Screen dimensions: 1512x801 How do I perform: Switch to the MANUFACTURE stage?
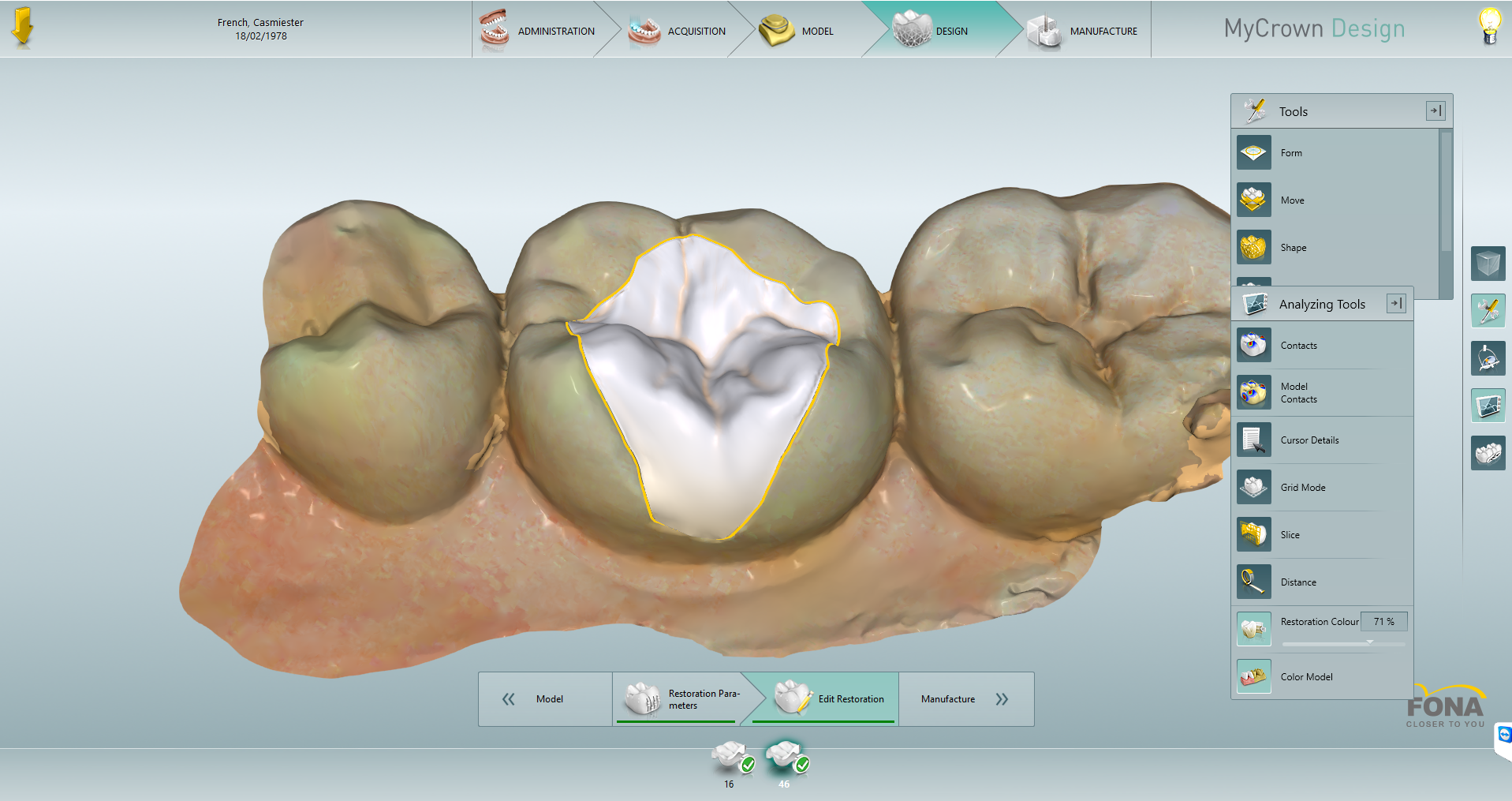[x=1103, y=32]
